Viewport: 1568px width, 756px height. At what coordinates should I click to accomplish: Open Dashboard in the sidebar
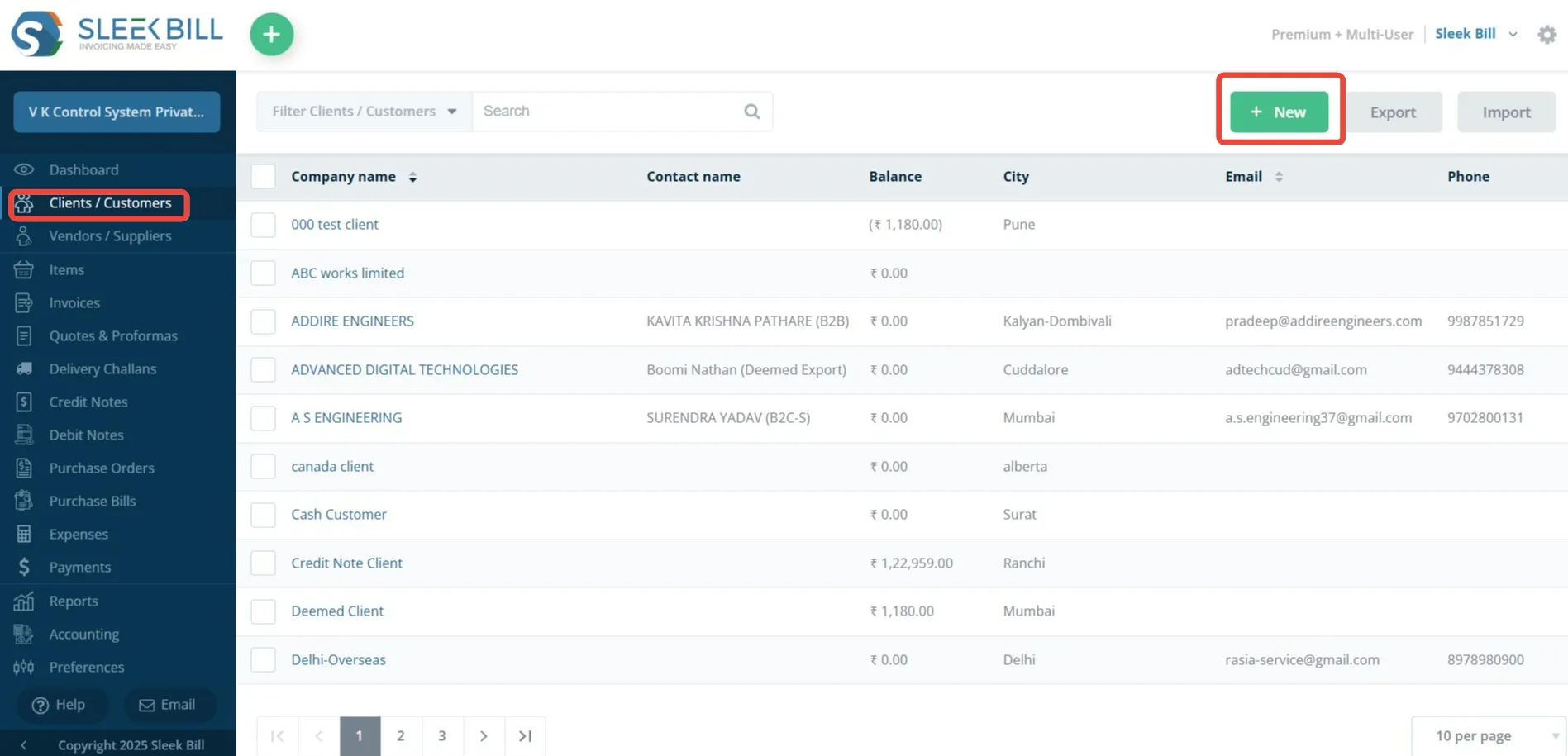point(83,169)
